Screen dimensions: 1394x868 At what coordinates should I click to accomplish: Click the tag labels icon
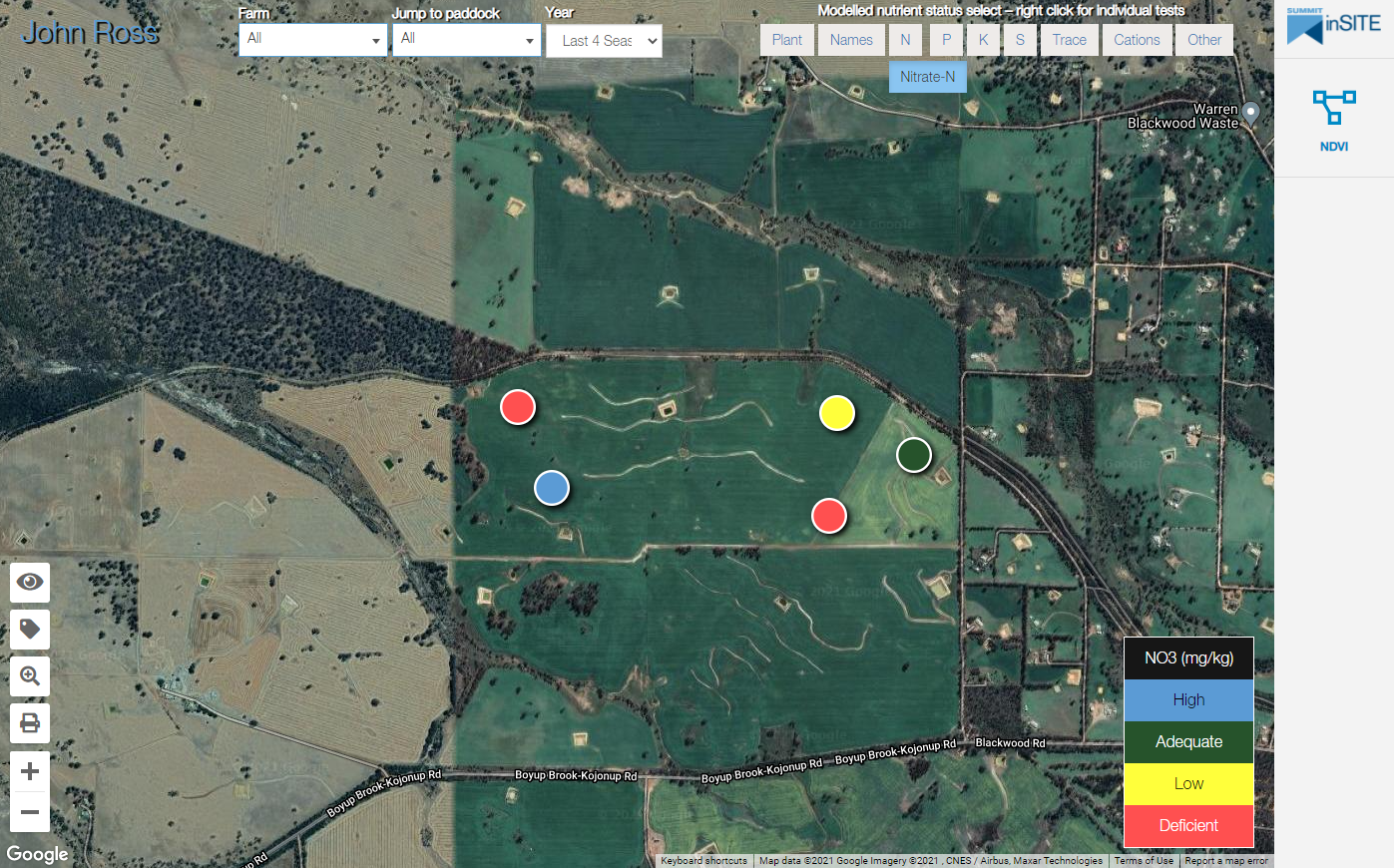click(30, 629)
